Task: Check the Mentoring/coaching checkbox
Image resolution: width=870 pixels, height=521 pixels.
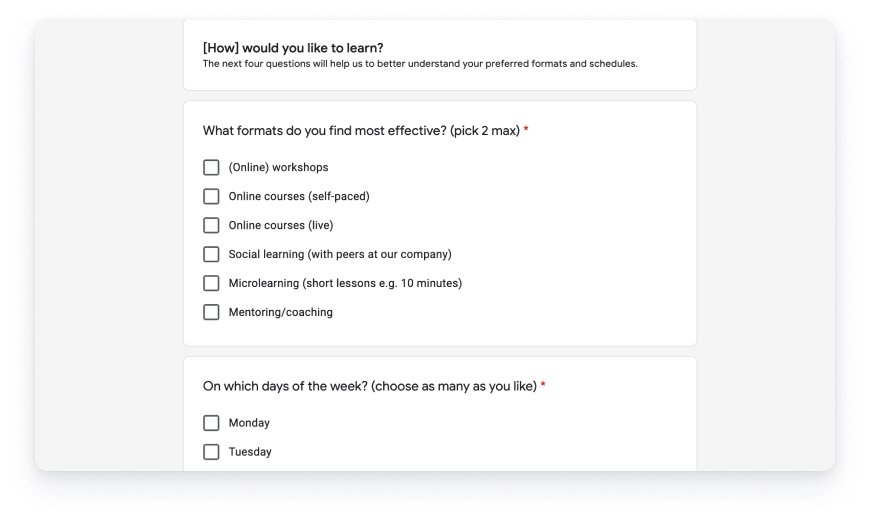Action: point(211,312)
